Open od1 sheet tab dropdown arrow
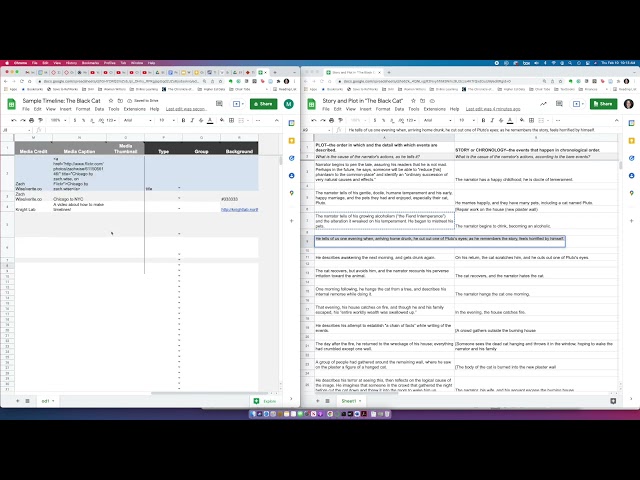This screenshot has height=480, width=640. pyautogui.click(x=53, y=401)
